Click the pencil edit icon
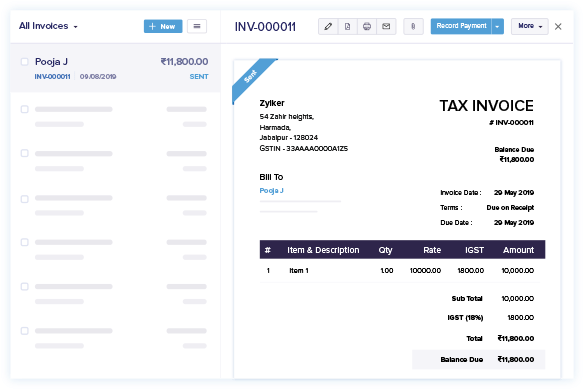This screenshot has height=389, width=583. tap(328, 26)
